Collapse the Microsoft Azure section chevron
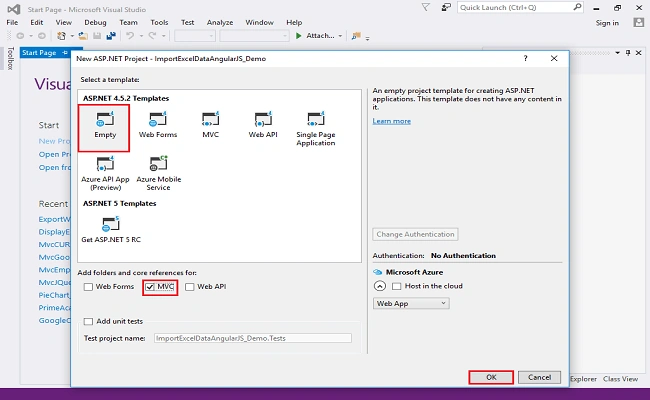The image size is (650, 400). [379, 286]
